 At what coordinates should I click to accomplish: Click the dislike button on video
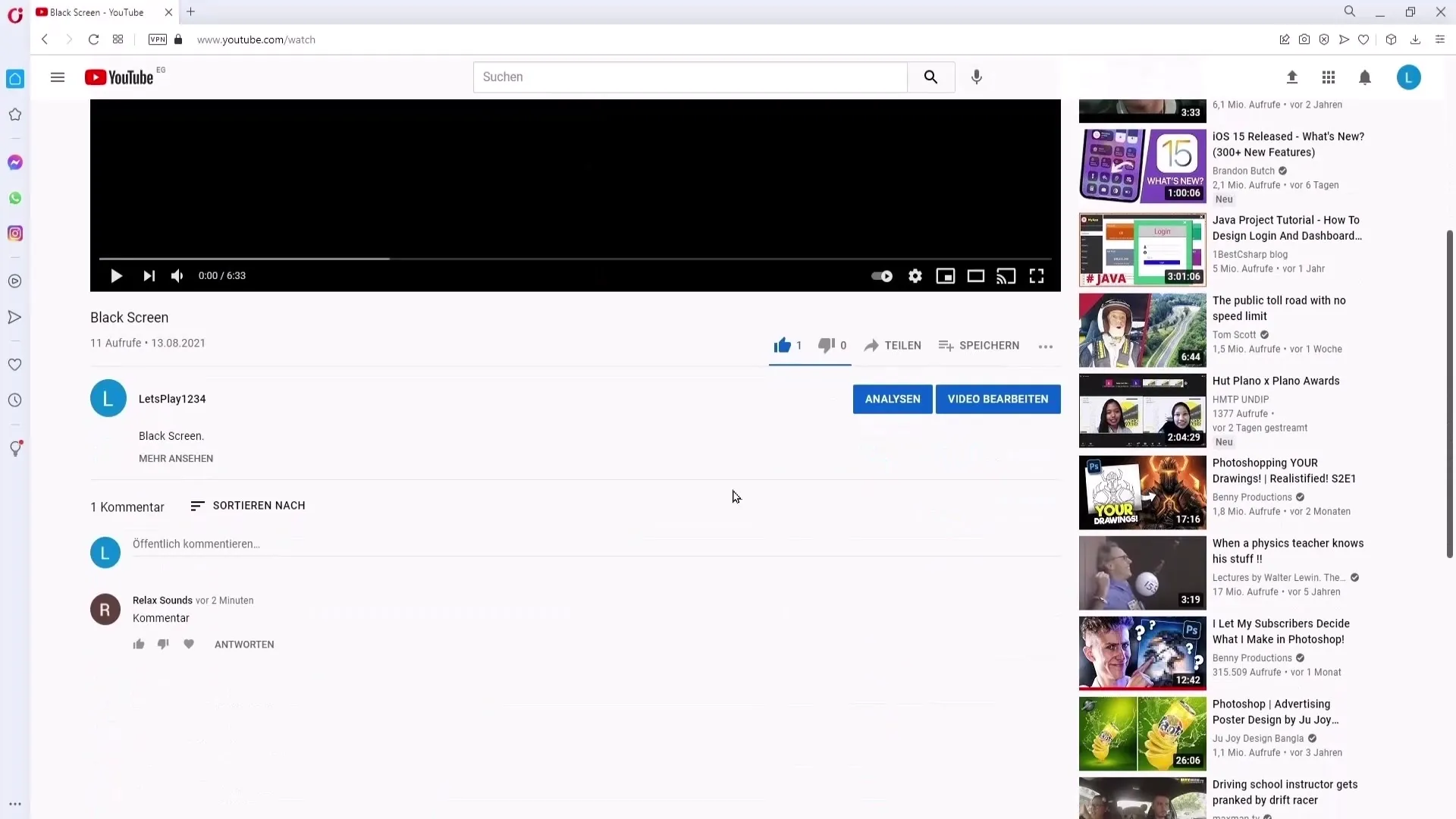[x=826, y=344]
